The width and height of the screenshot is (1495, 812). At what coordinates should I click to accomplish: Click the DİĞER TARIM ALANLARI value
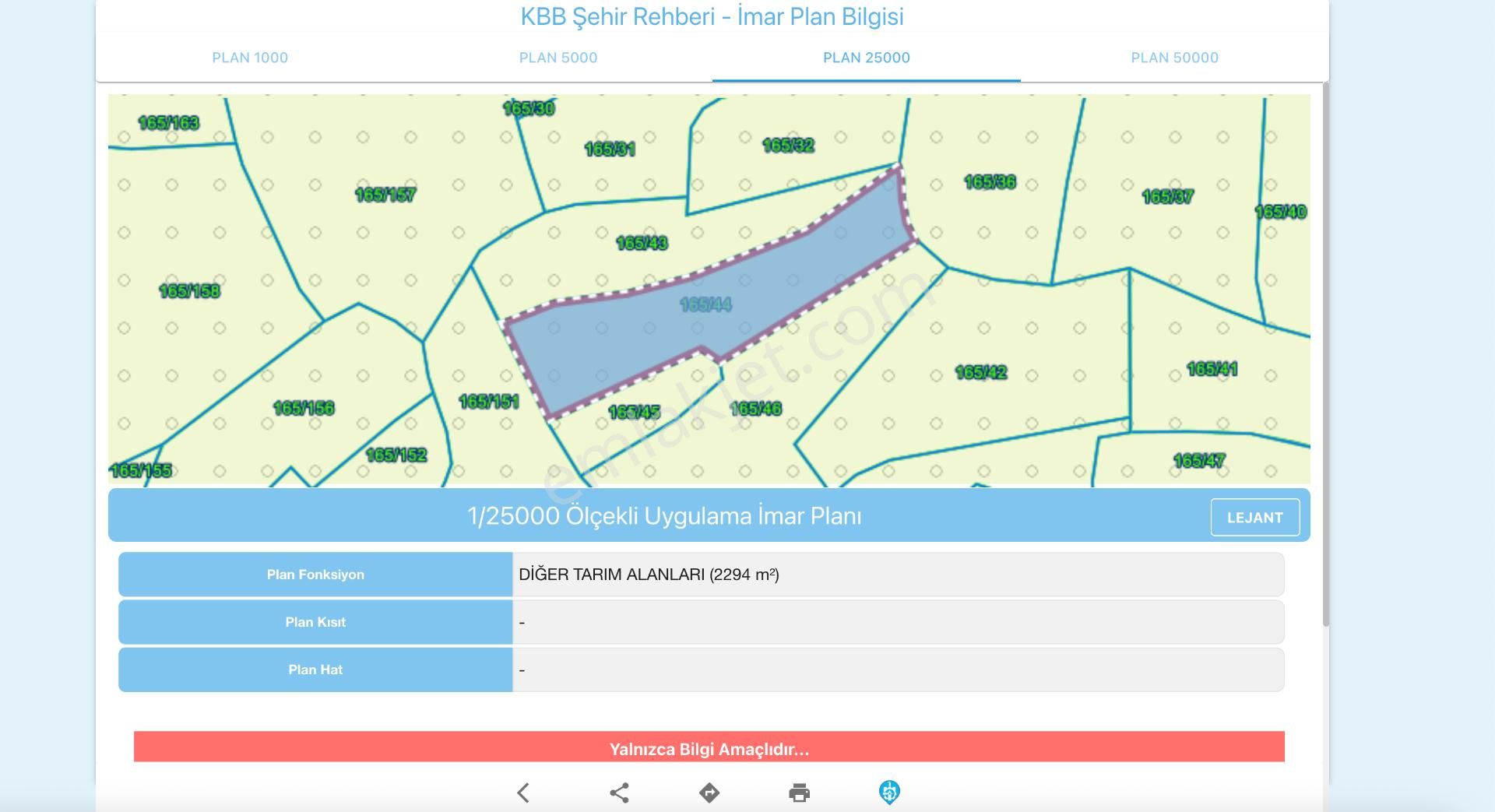click(x=649, y=575)
